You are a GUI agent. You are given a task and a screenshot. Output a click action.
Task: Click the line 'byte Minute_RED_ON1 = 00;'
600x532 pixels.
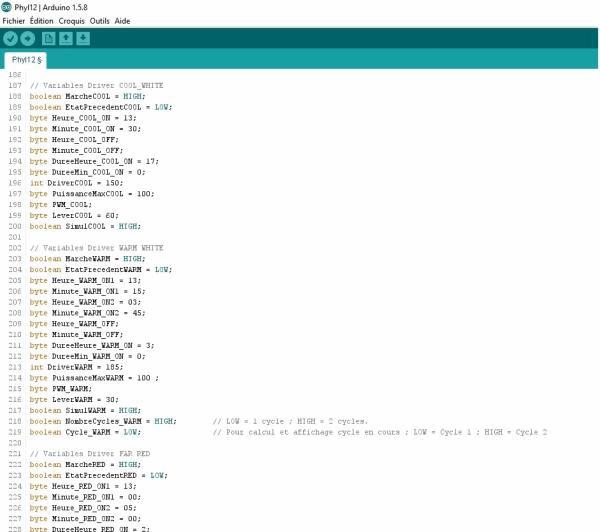[x=85, y=497]
